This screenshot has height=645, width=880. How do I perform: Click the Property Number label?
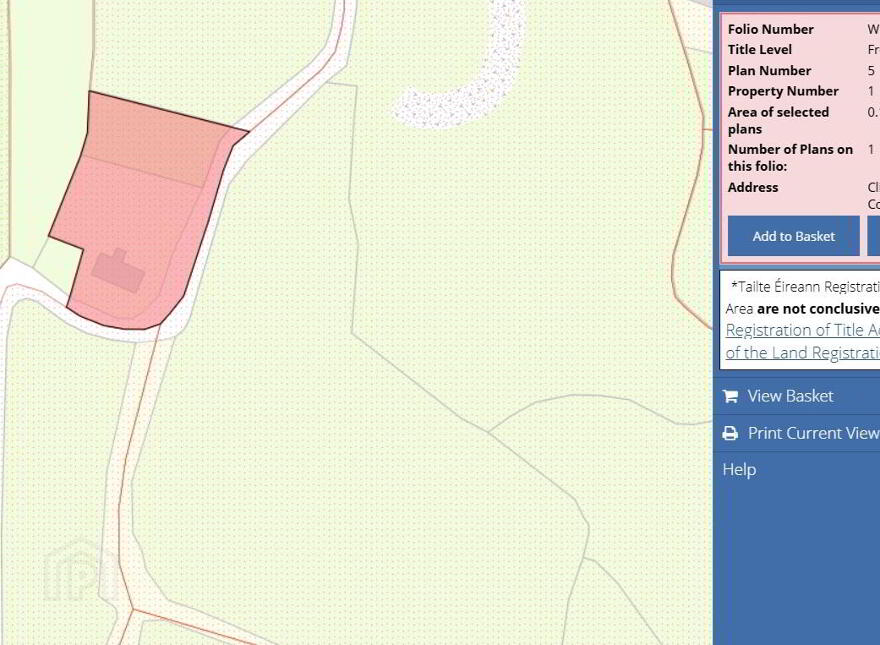pos(783,91)
